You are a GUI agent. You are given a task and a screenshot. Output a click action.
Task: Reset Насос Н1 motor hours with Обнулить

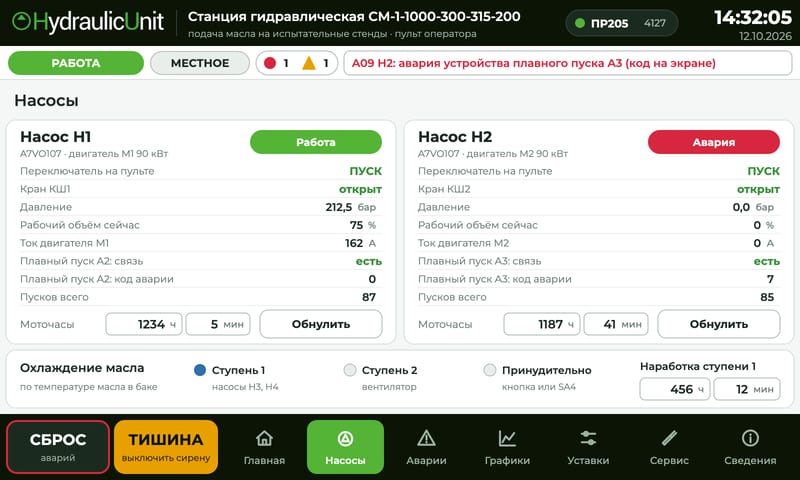(x=321, y=324)
